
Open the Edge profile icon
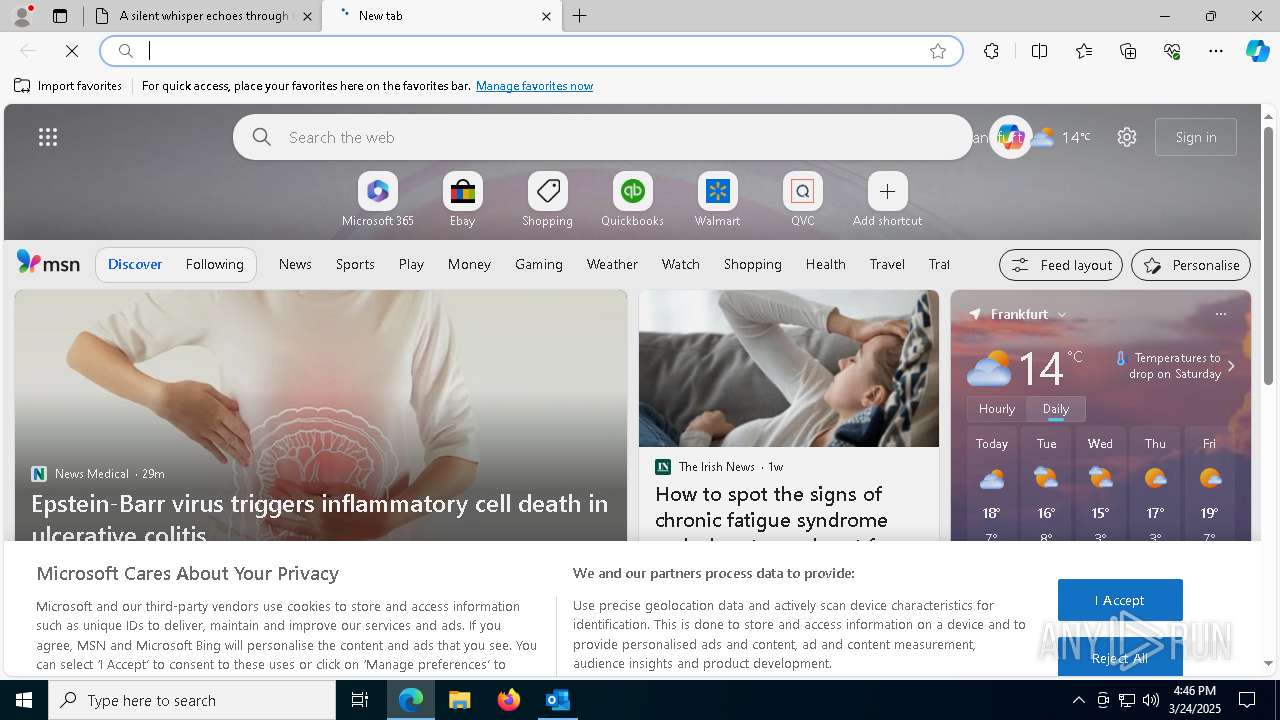(x=21, y=16)
